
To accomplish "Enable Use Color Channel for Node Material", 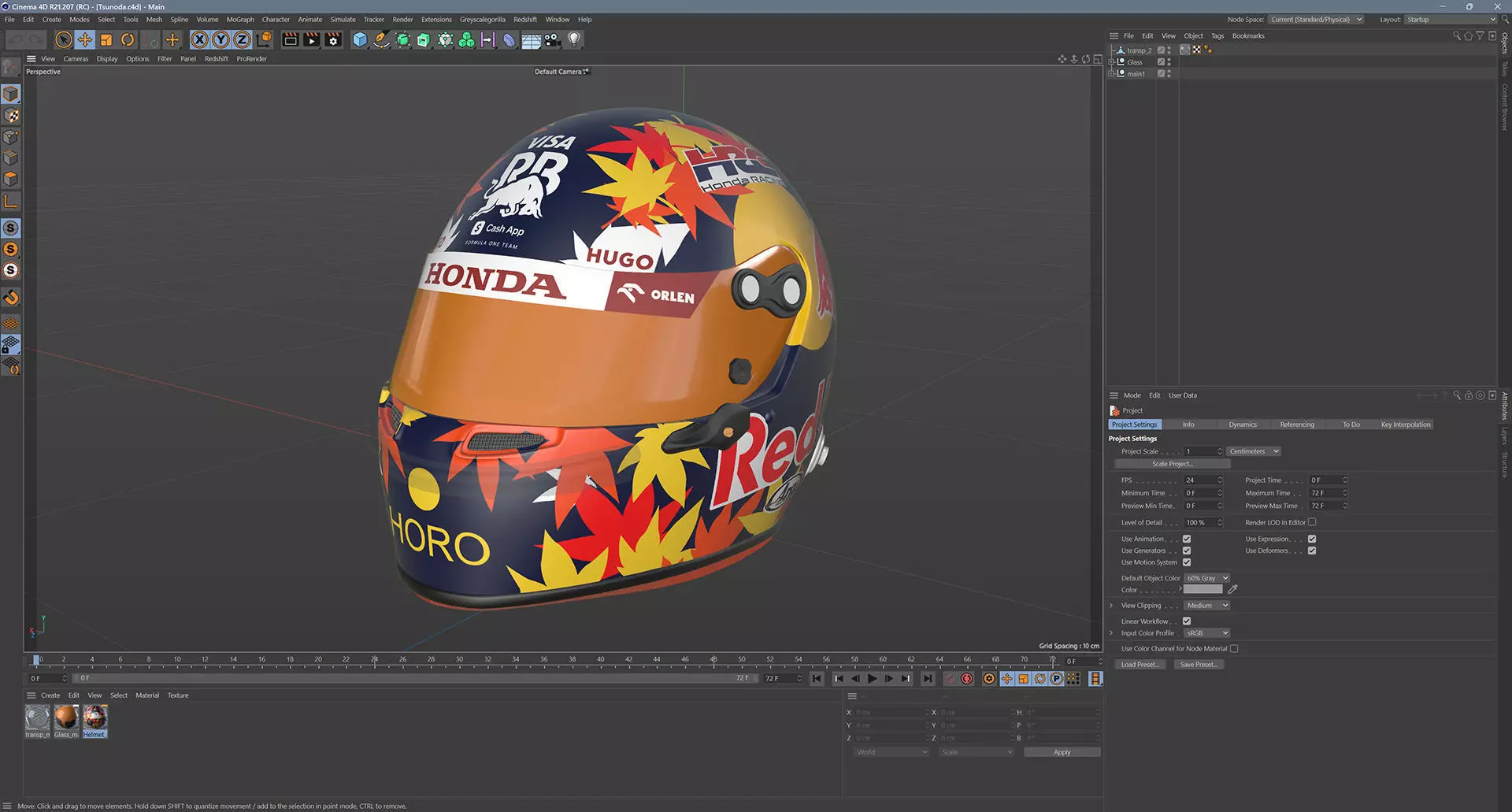I will coord(1234,648).
